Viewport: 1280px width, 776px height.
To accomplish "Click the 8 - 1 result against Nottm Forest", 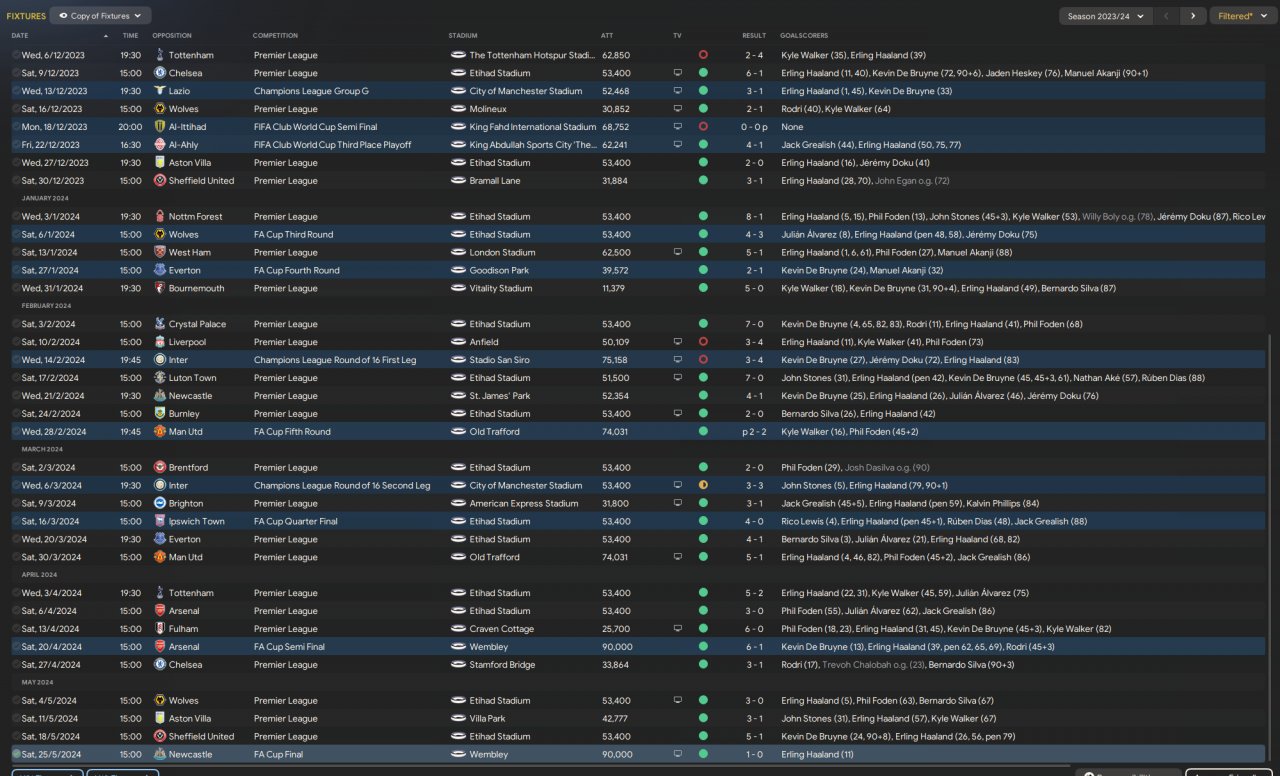I will [x=754, y=217].
